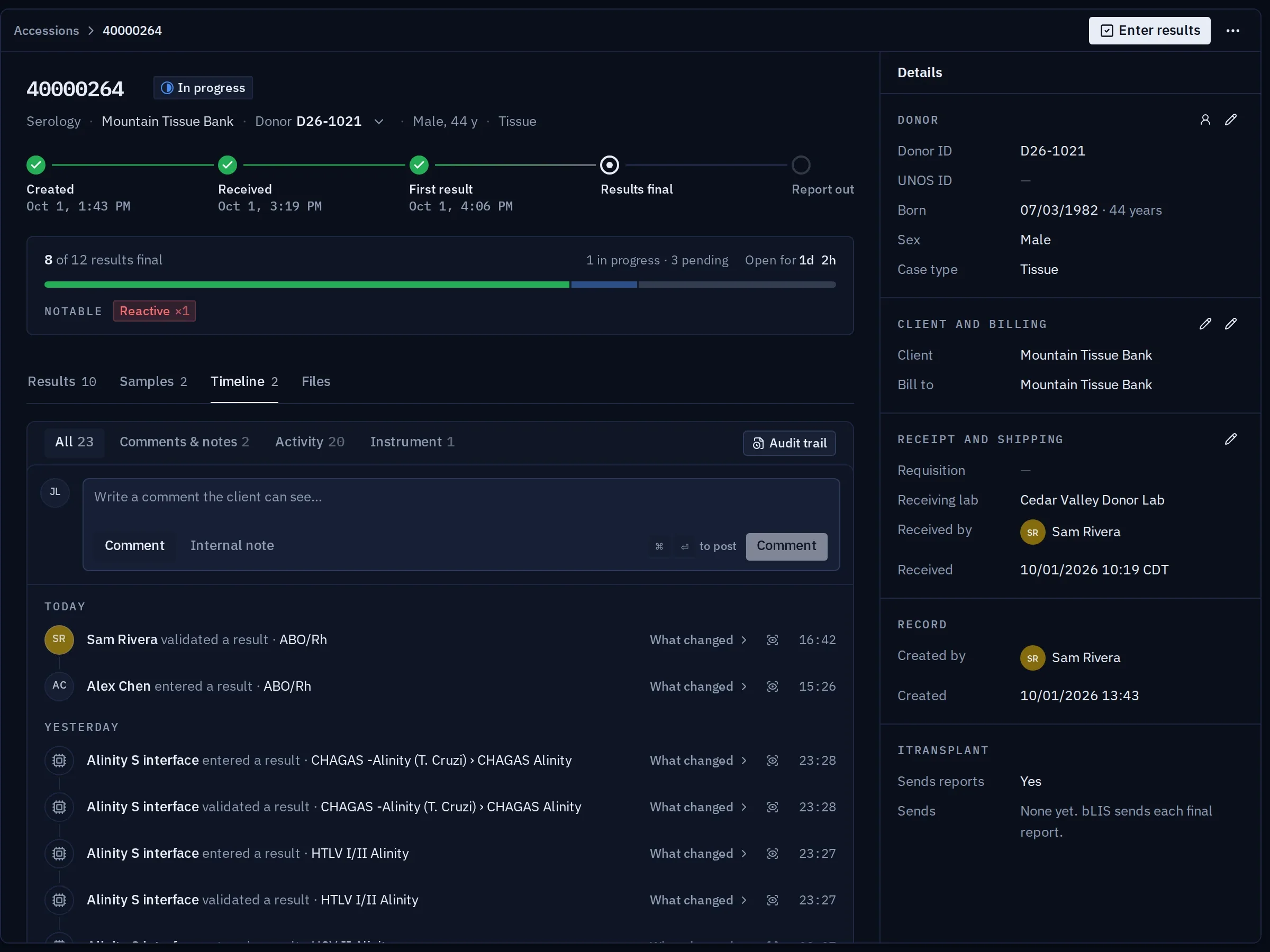1270x952 pixels.
Task: Click instrument icon beside HTLV entered result
Action: (59, 853)
